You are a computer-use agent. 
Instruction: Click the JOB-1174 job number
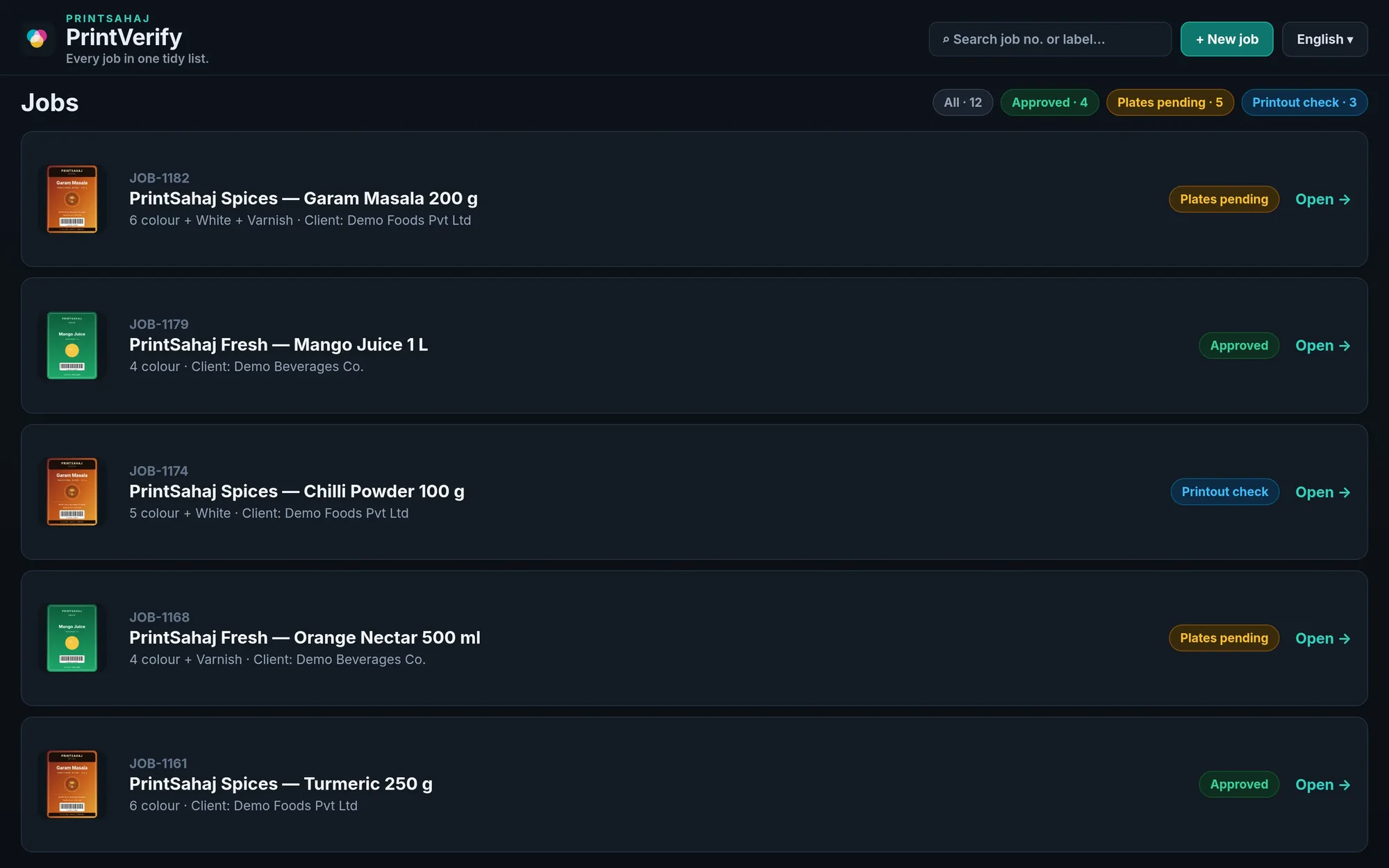click(x=158, y=471)
